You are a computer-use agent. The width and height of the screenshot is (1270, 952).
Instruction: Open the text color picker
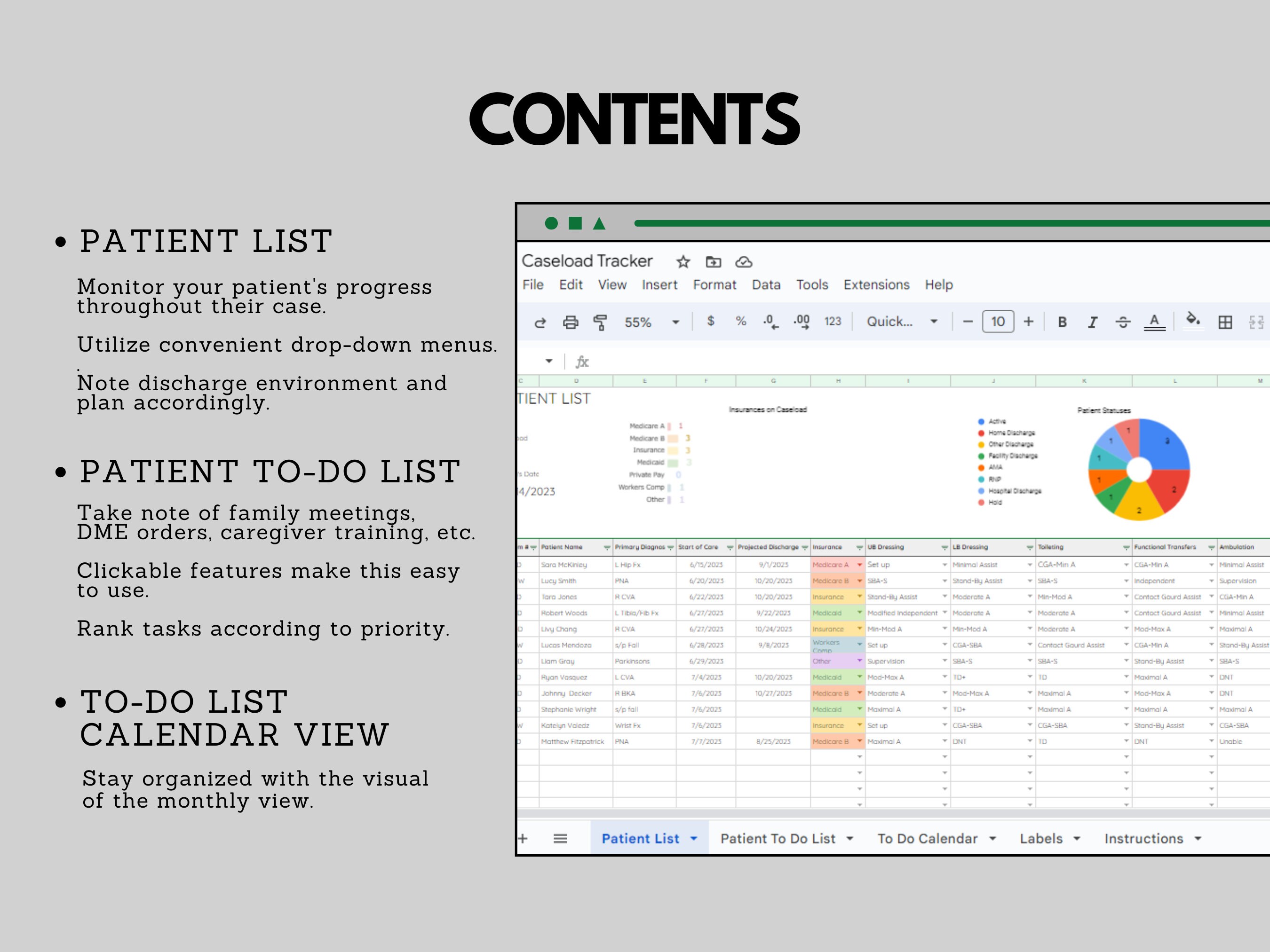pos(1153,322)
